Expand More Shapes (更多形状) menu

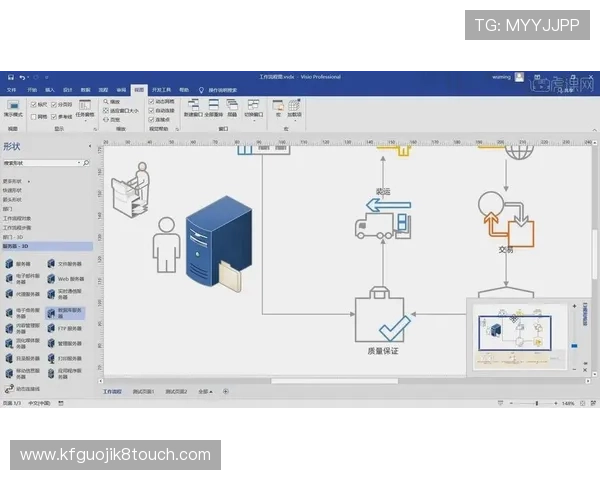point(16,181)
